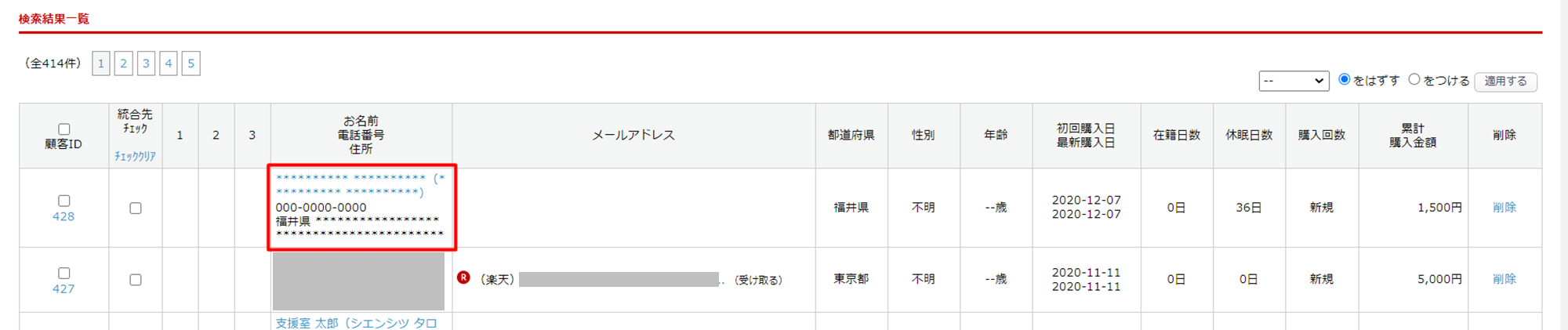Image resolution: width=1568 pixels, height=330 pixels.
Task: Click the チェッククリア link
Action: [x=135, y=156]
